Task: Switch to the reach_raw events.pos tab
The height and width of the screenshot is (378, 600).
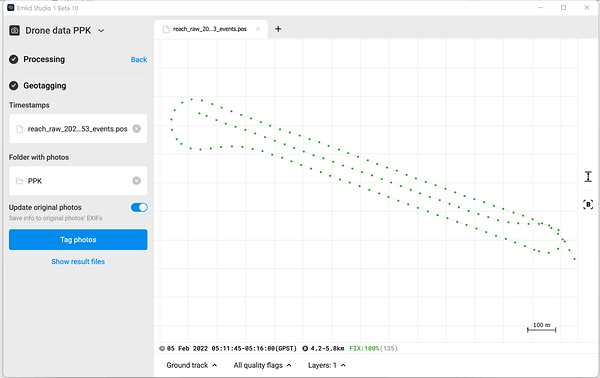Action: [x=210, y=29]
